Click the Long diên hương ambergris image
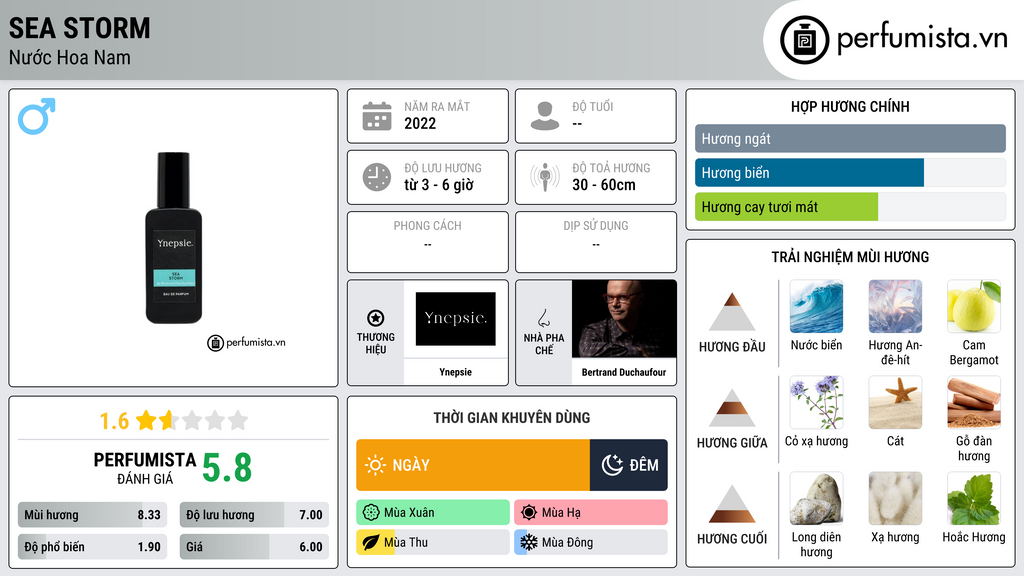Viewport: 1024px width, 576px height. point(816,498)
